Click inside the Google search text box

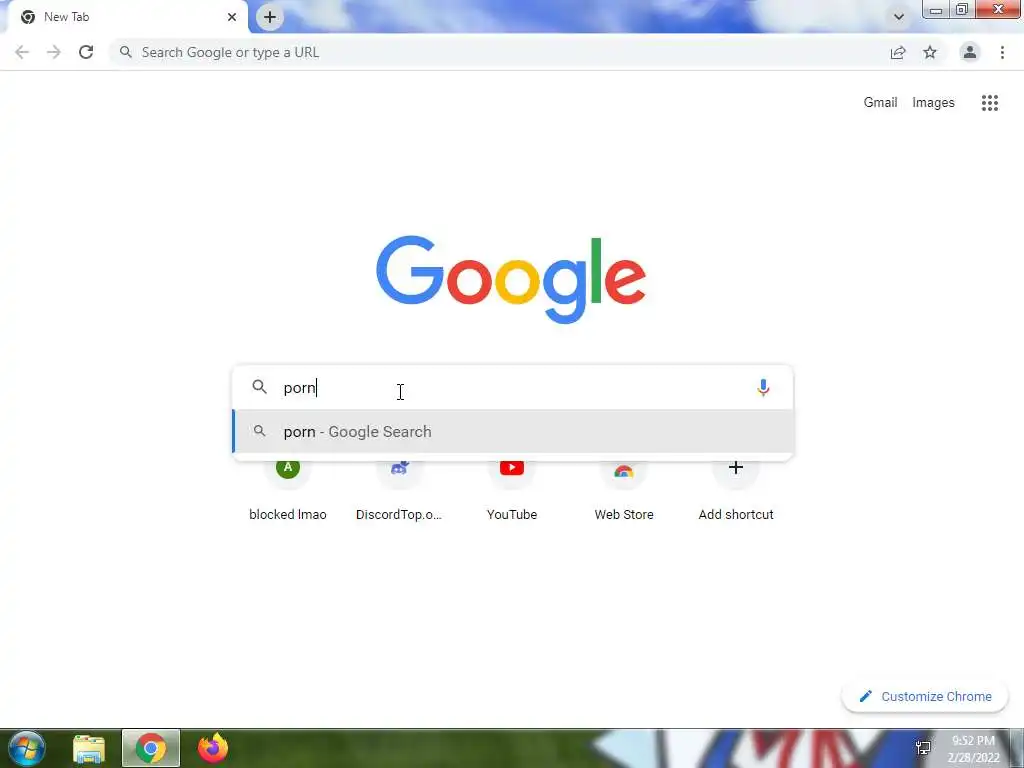tap(513, 387)
